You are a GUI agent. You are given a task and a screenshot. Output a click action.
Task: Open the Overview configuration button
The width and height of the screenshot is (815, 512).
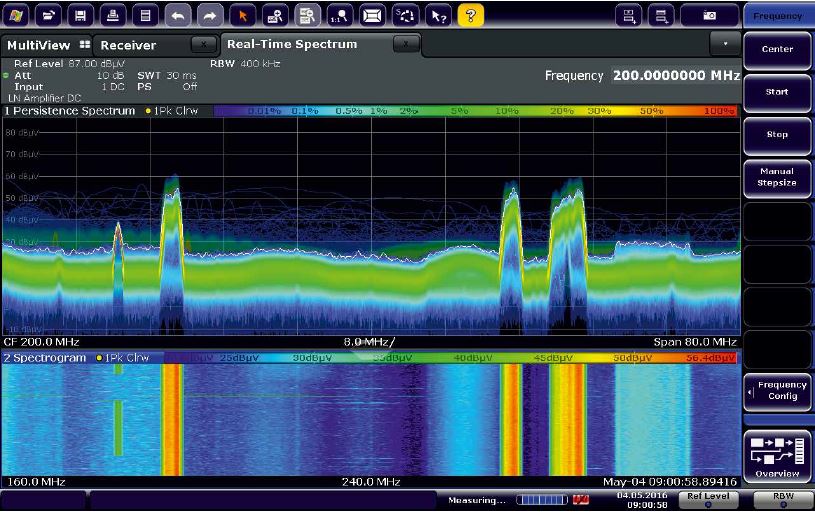(777, 456)
